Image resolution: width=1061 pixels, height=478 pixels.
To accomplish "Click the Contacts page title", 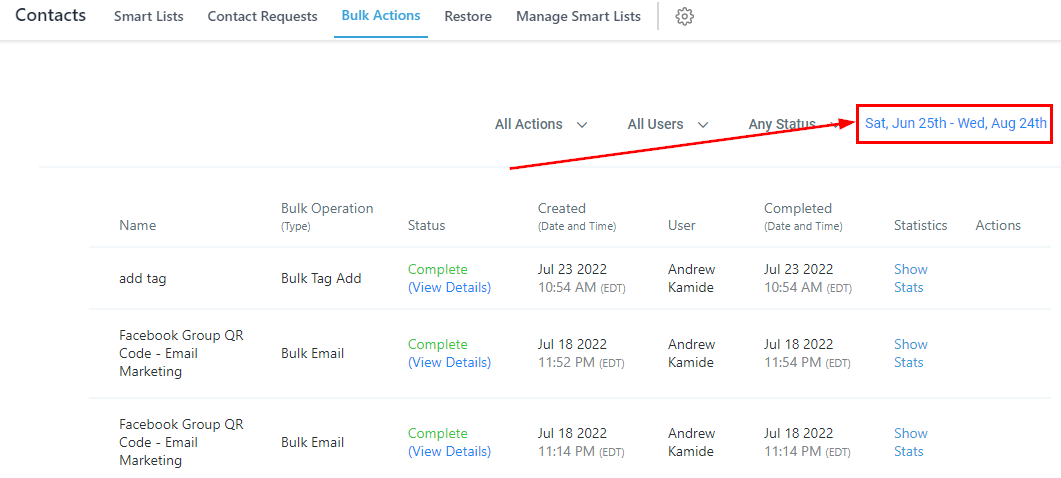I will pos(50,16).
